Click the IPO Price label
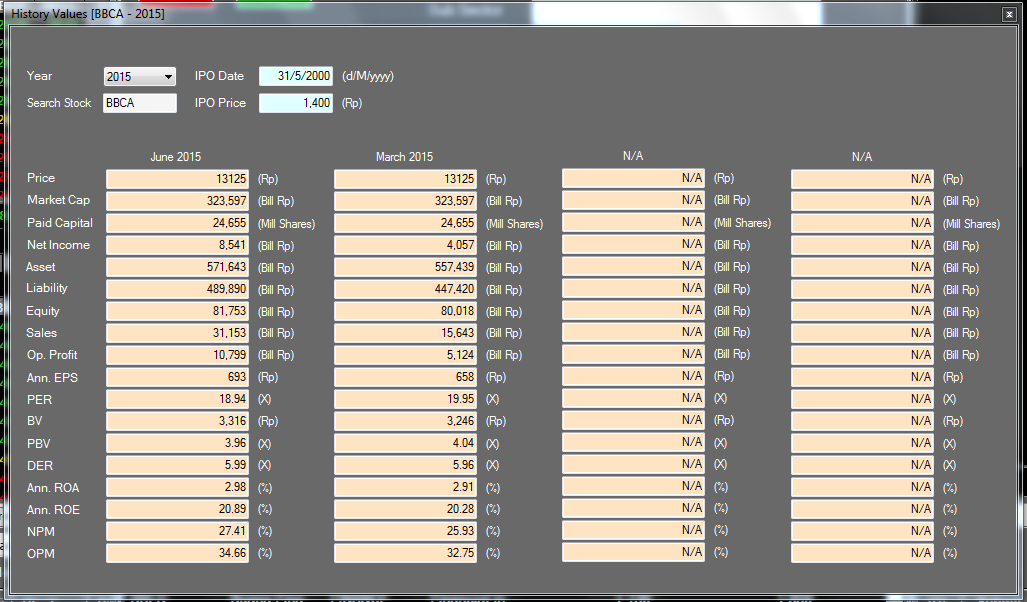1027x602 pixels. pyautogui.click(x=220, y=103)
